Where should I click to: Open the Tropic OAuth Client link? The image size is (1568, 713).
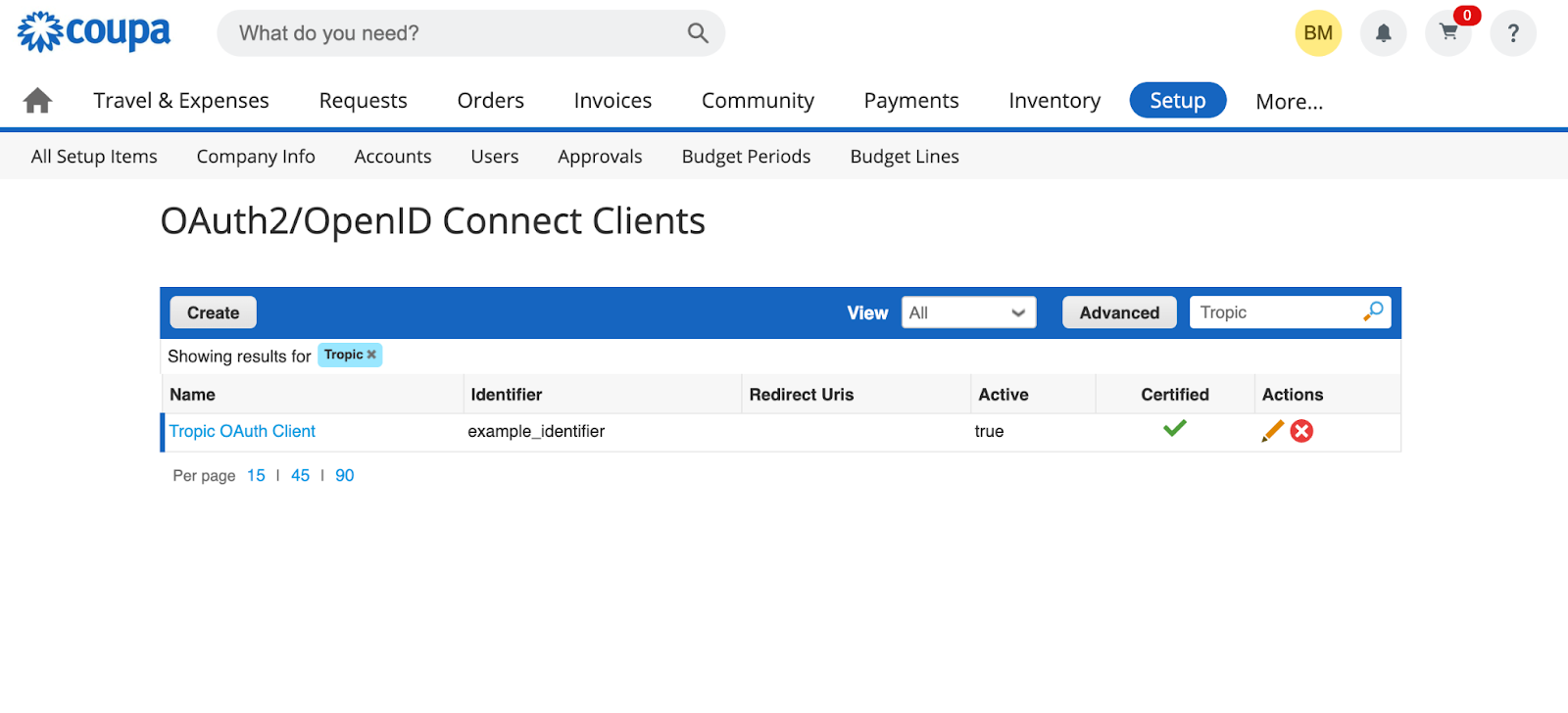[x=242, y=431]
